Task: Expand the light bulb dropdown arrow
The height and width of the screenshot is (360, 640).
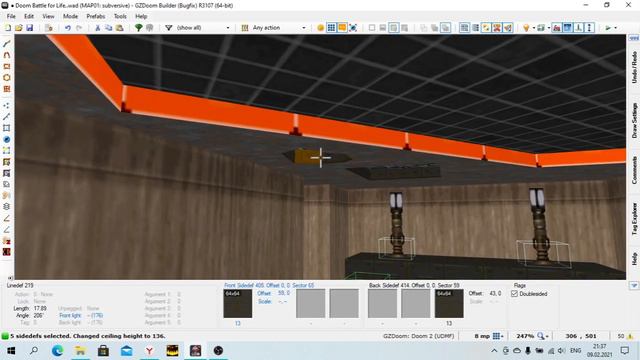Action: coord(533,28)
